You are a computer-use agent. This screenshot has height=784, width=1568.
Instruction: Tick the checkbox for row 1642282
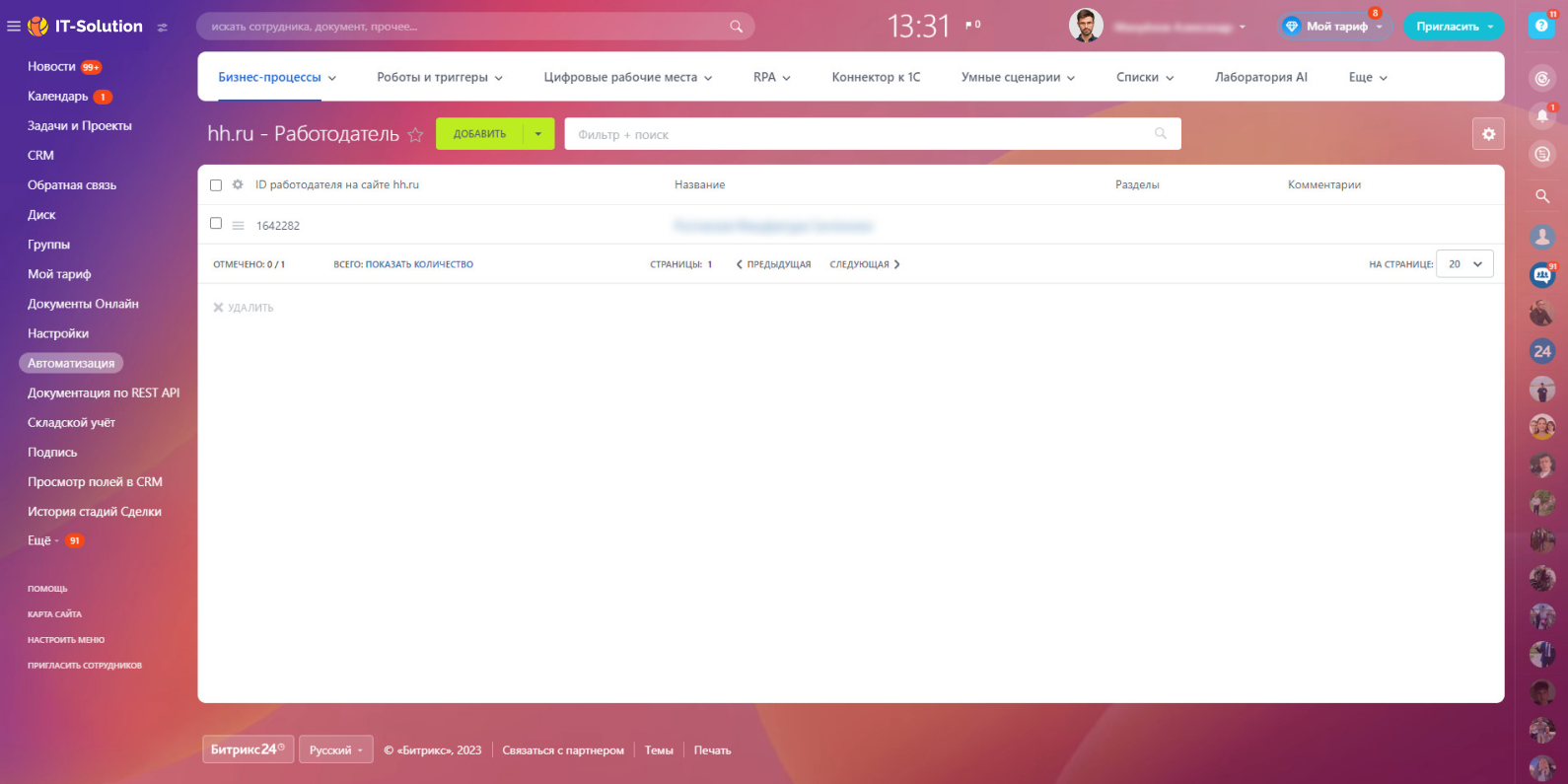[216, 224]
